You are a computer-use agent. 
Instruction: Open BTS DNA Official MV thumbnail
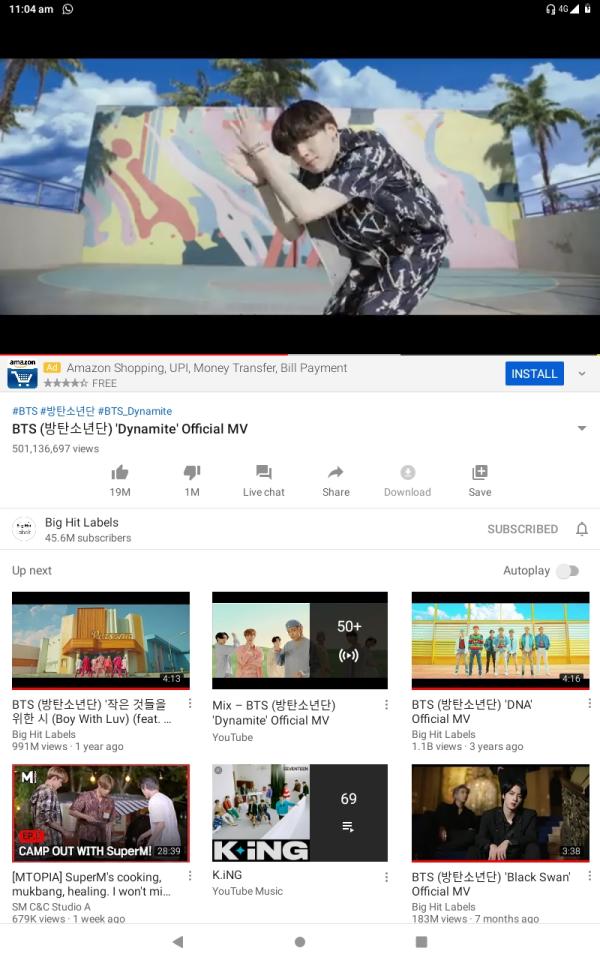click(501, 640)
